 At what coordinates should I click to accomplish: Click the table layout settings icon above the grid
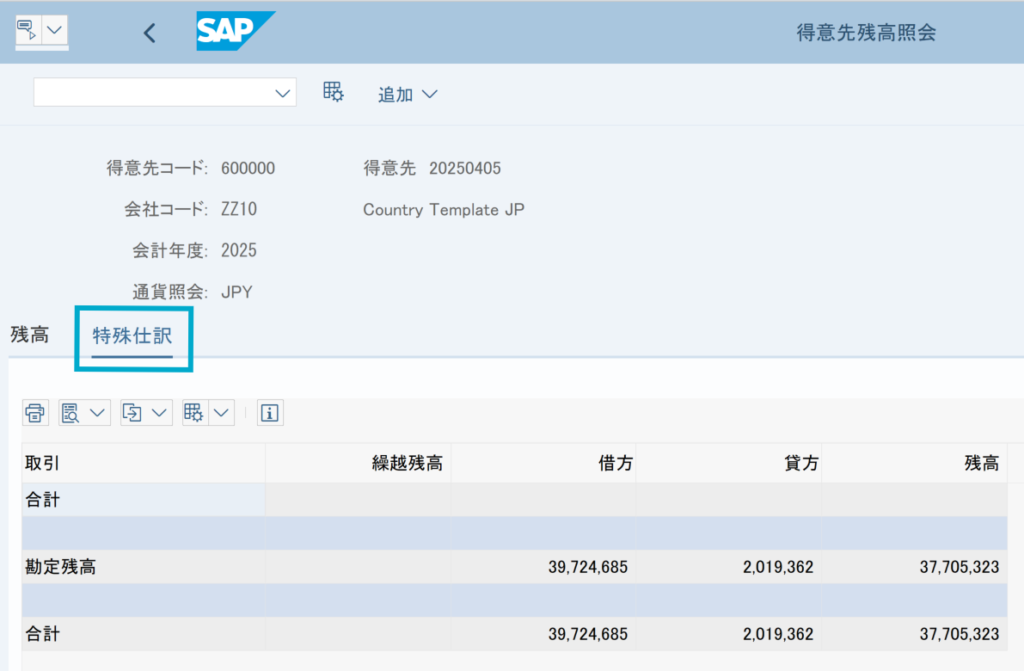pyautogui.click(x=195, y=413)
